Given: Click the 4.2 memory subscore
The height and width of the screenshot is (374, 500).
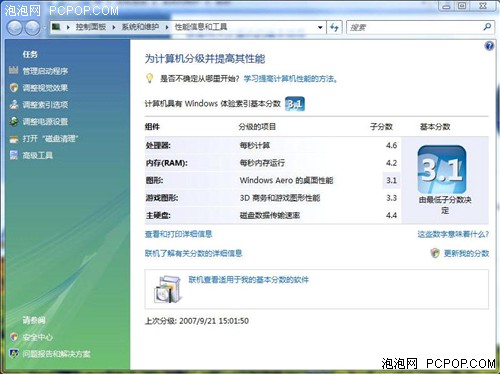Looking at the screenshot, I should [391, 163].
